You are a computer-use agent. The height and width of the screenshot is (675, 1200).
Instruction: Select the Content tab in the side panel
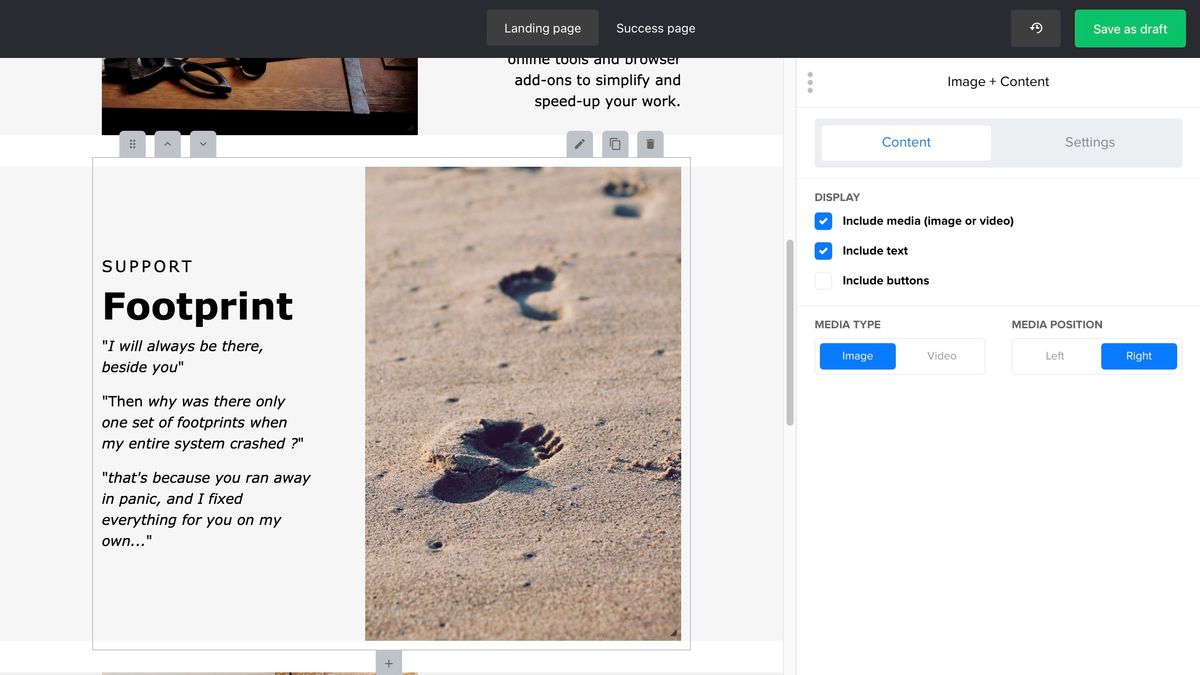pyautogui.click(x=905, y=142)
